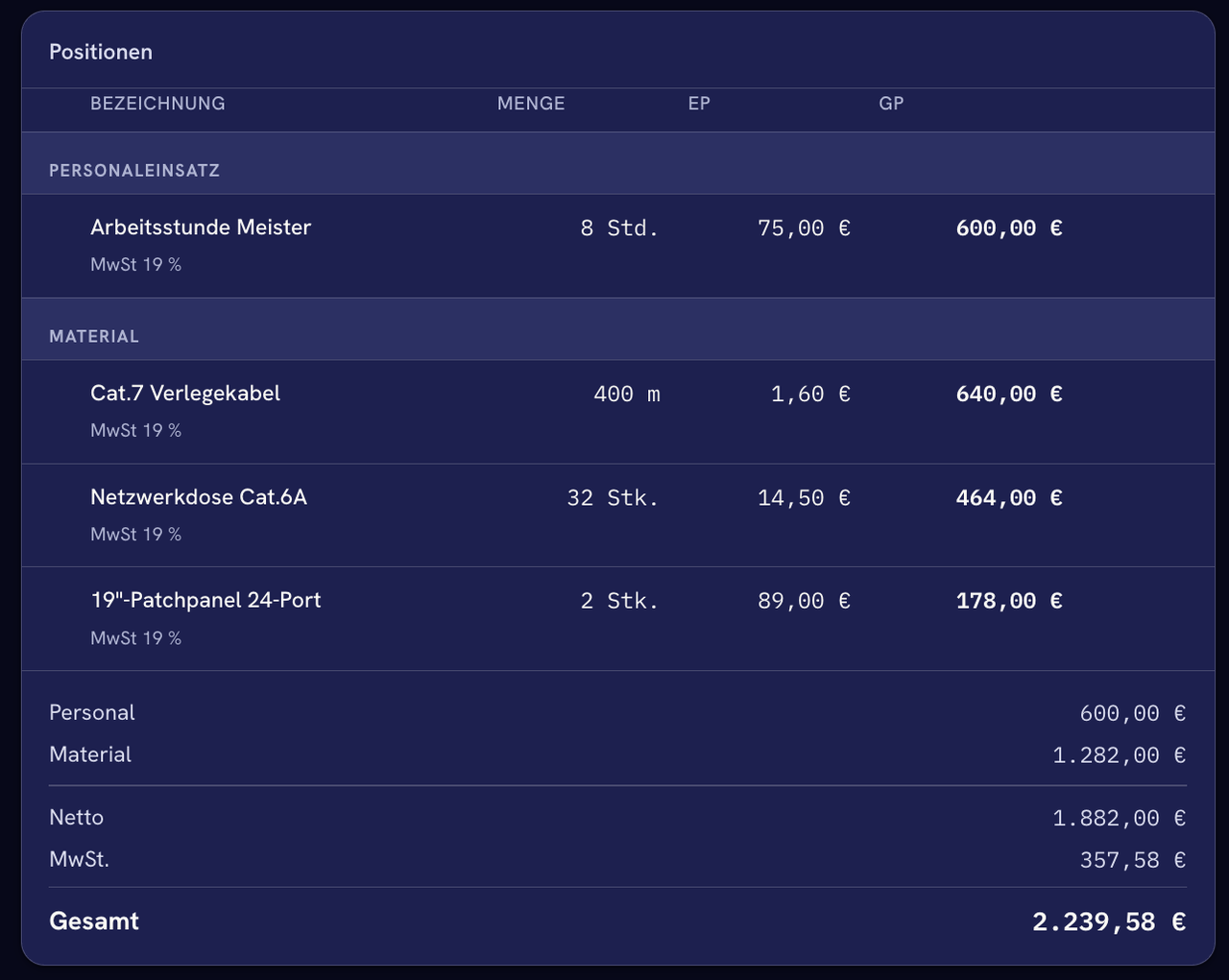The width and height of the screenshot is (1229, 980).
Task: Click the 32 Stk. quantity value
Action: [613, 498]
